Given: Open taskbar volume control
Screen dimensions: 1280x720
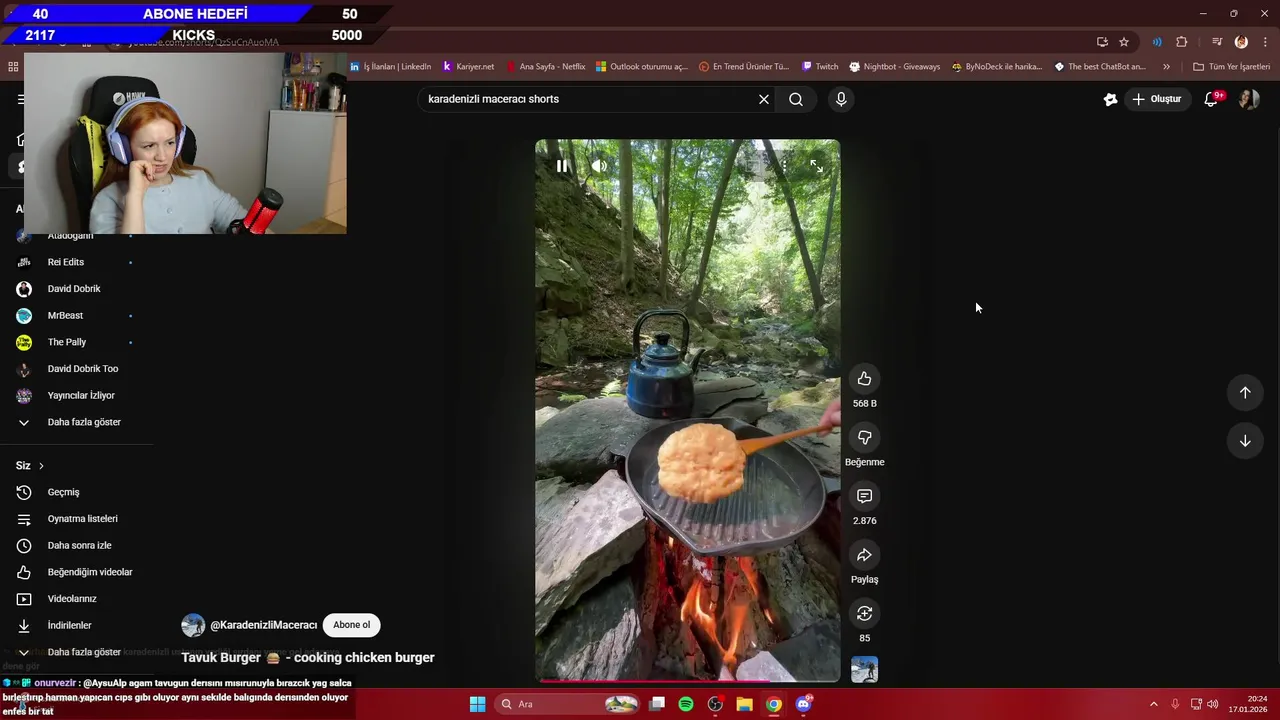Looking at the screenshot, I should click(x=1213, y=704).
